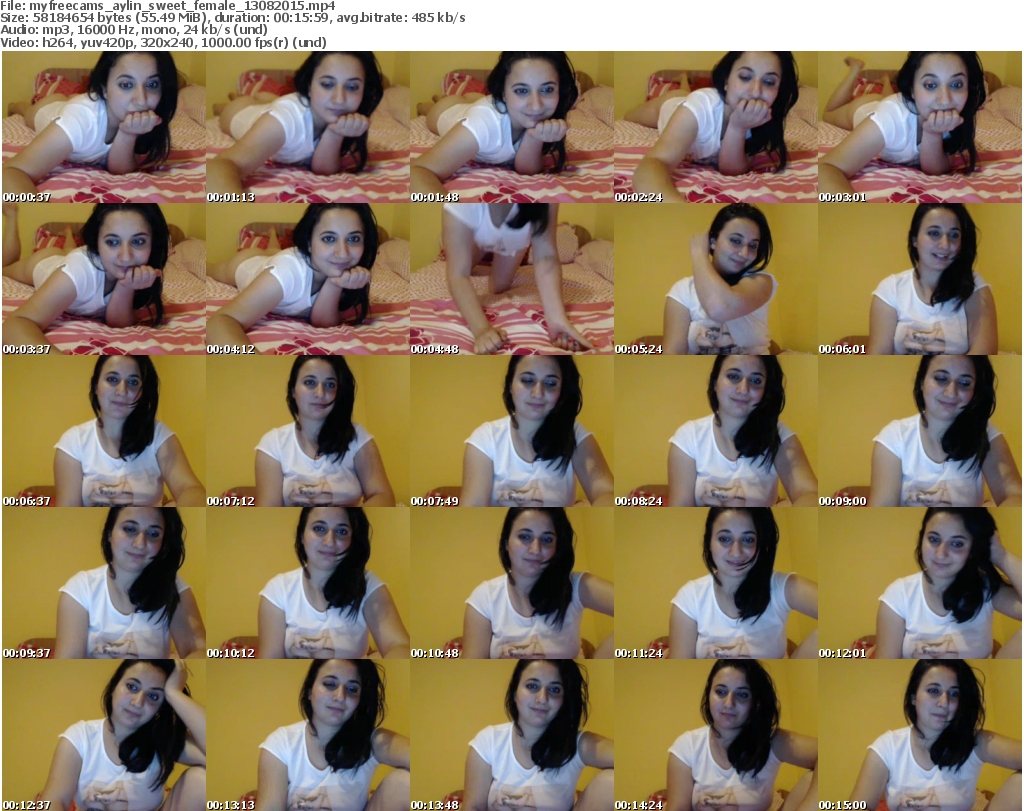Click the Size line showing 55.49 MiB
This screenshot has height=811, width=1024.
[232, 18]
